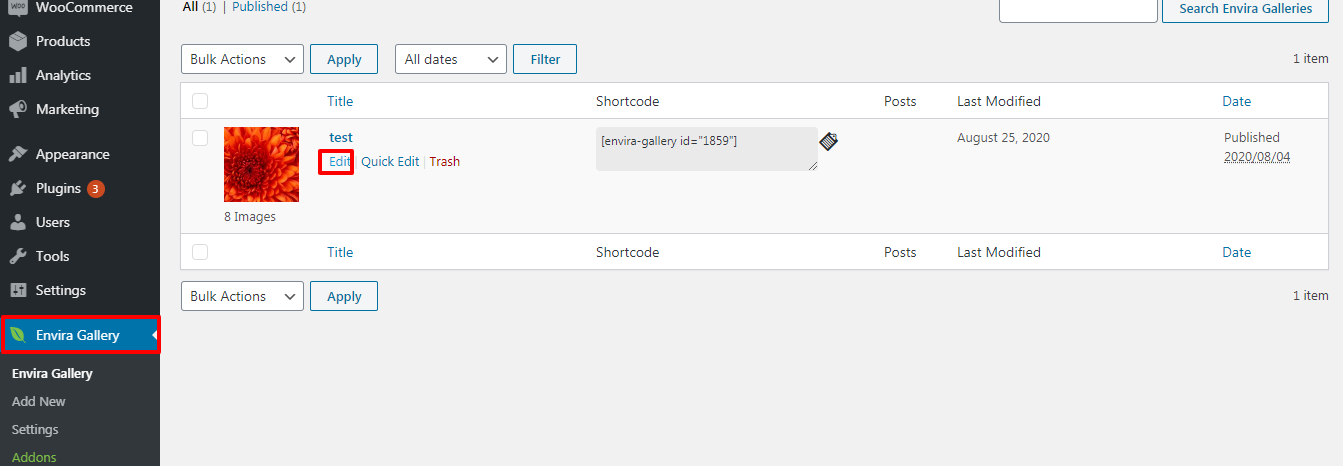Open the Add New submenu item
Screen dimensions: 1343x466
(x=39, y=401)
